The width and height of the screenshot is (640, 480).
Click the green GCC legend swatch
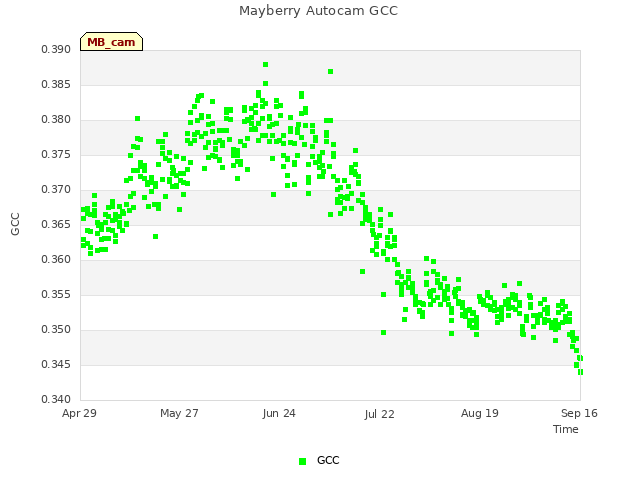click(x=302, y=461)
